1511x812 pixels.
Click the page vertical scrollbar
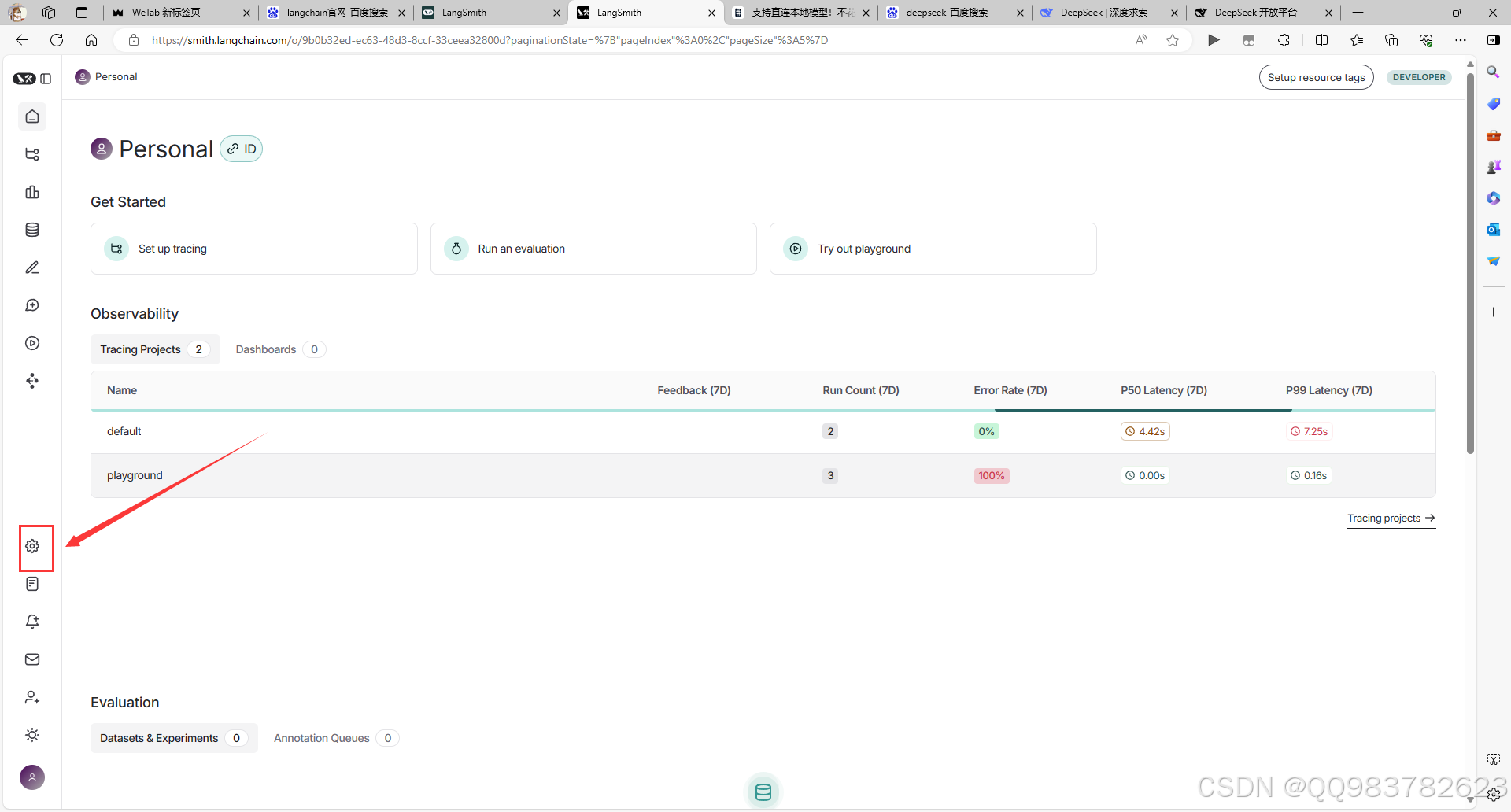pyautogui.click(x=1470, y=264)
